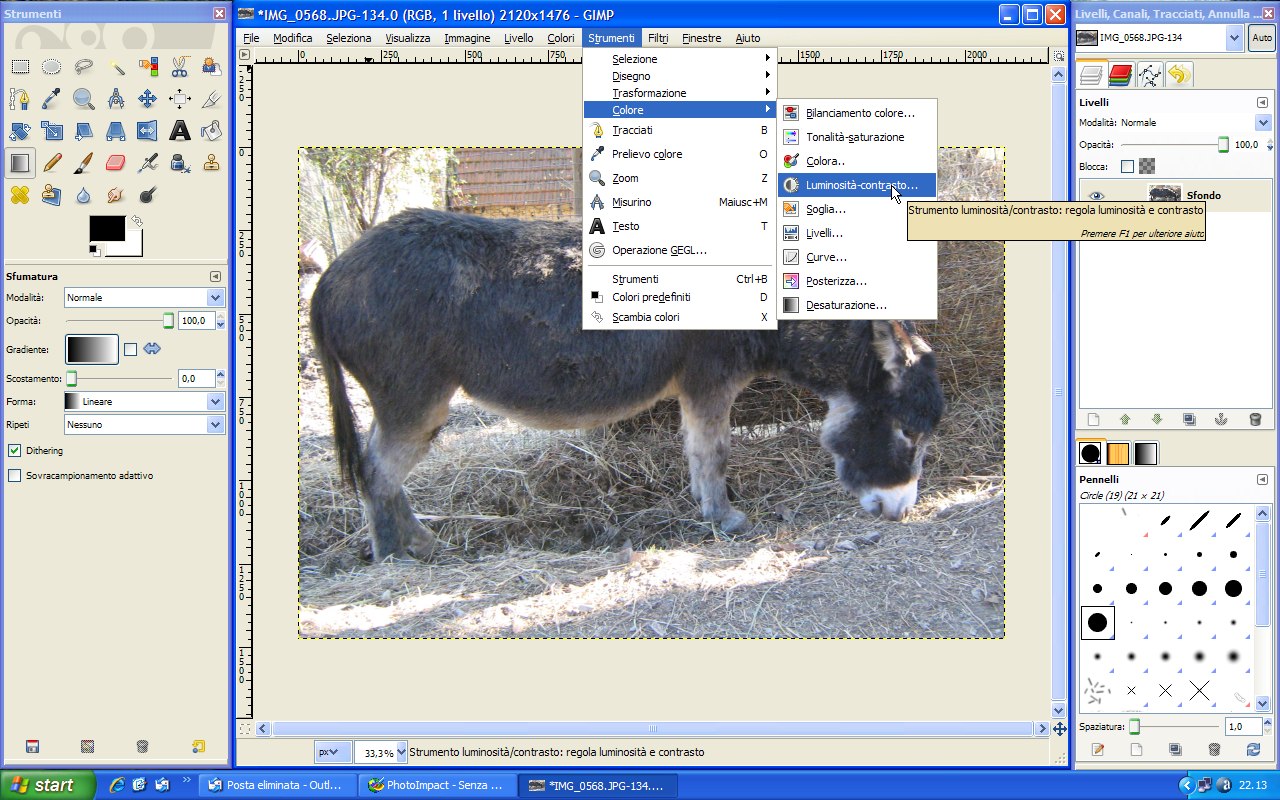1280x800 pixels.
Task: Expand the Ripeti dropdown showing Nessuno
Action: pos(144,424)
